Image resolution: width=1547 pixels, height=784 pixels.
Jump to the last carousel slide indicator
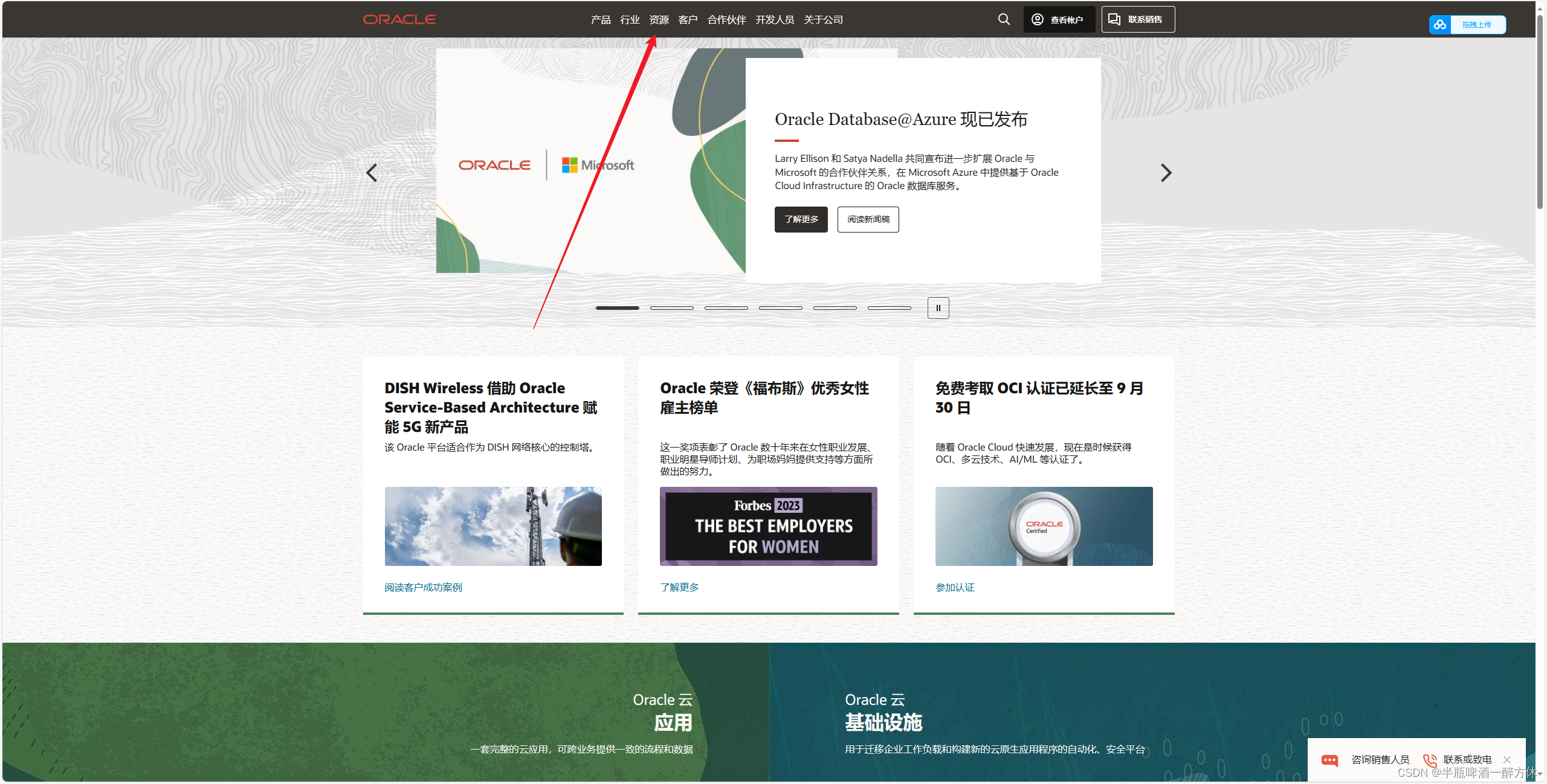889,308
